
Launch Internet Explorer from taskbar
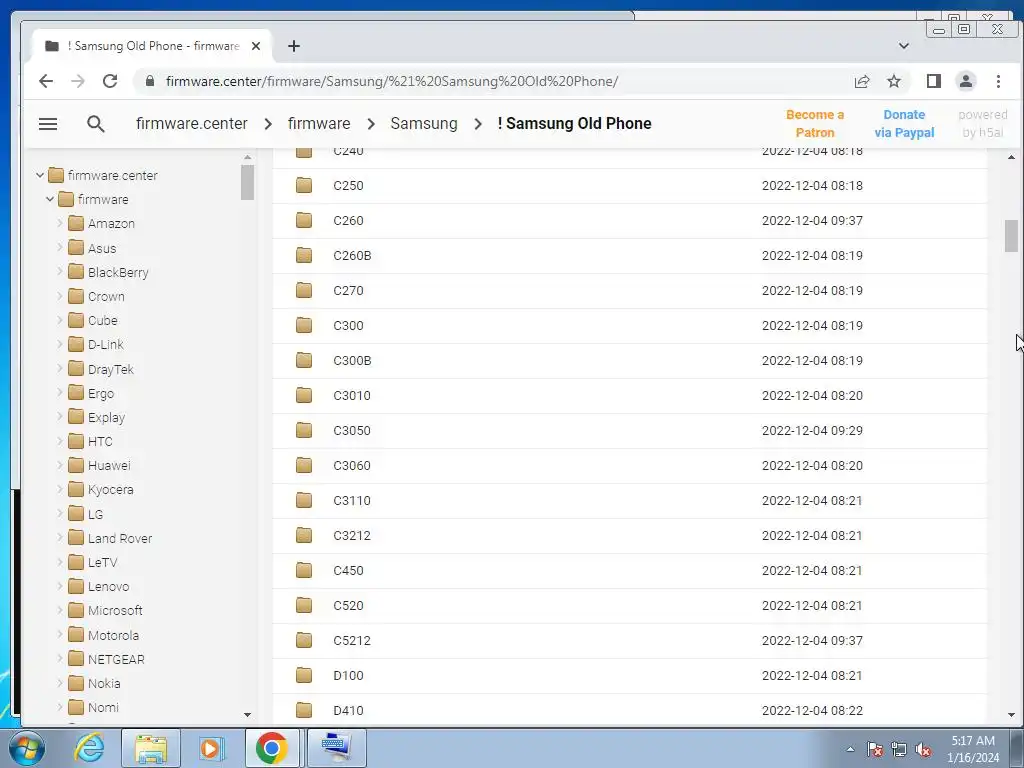[x=89, y=748]
